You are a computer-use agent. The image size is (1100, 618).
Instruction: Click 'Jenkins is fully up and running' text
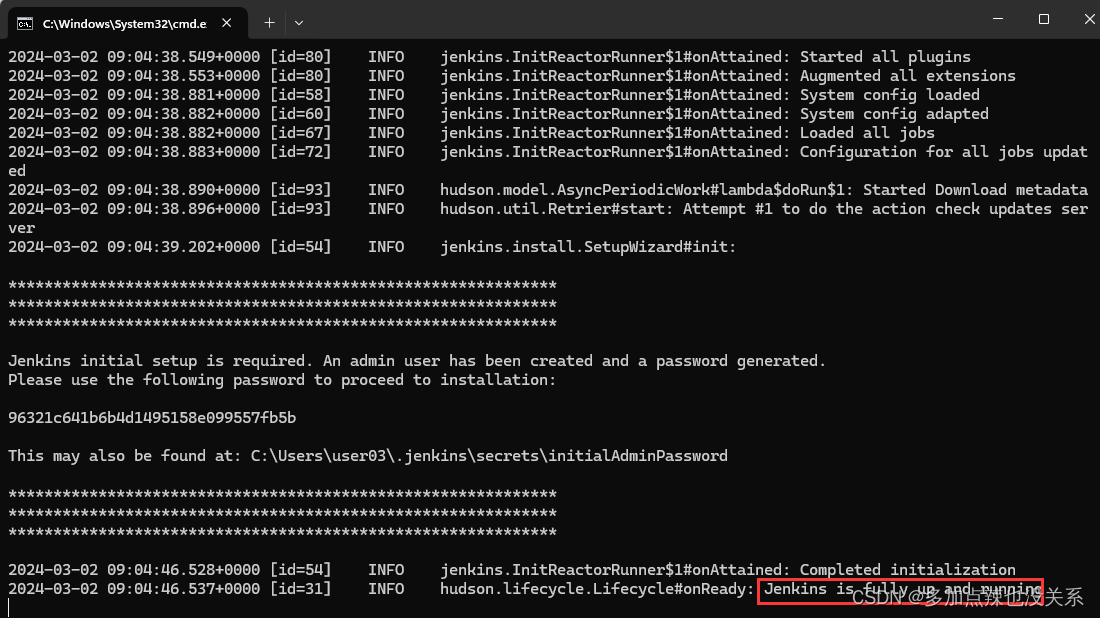[902, 589]
